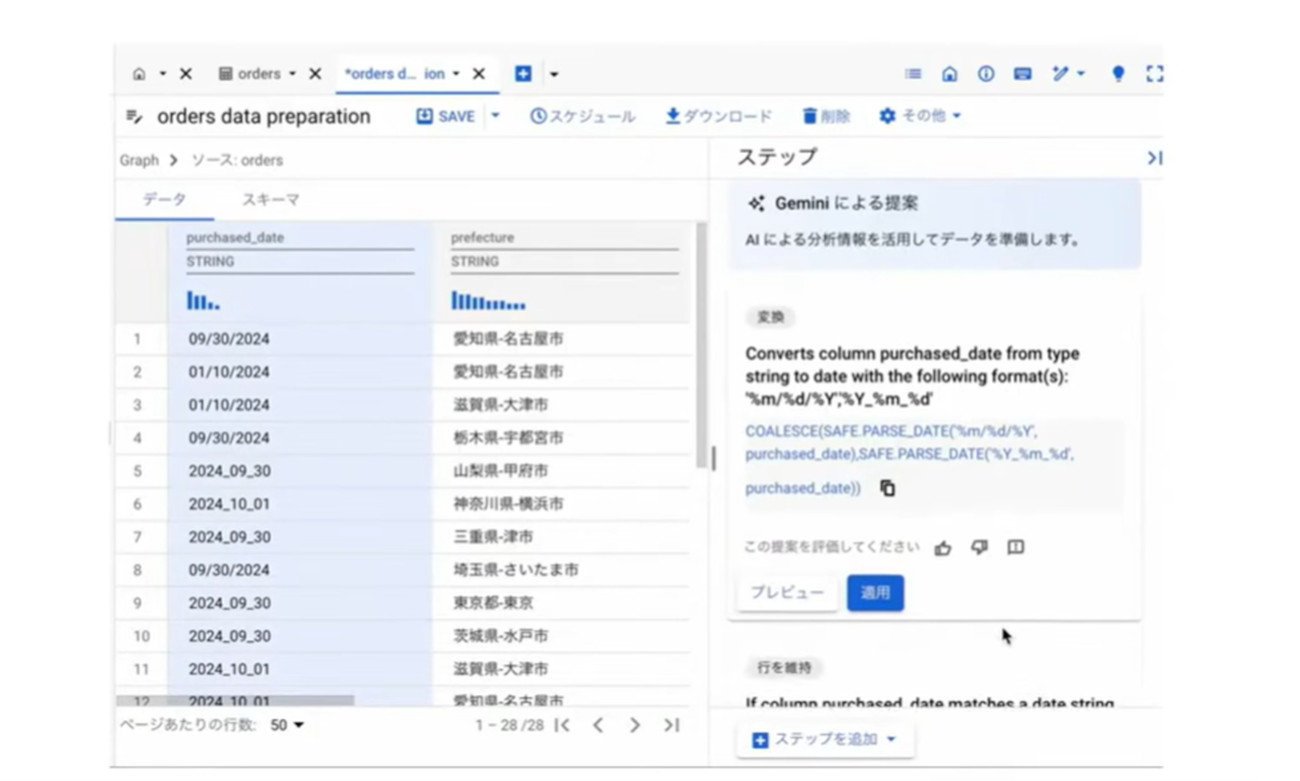Screen dimensions: 1300x781
Task: Click the home icon in top-right toolbar
Action: pyautogui.click(x=950, y=74)
